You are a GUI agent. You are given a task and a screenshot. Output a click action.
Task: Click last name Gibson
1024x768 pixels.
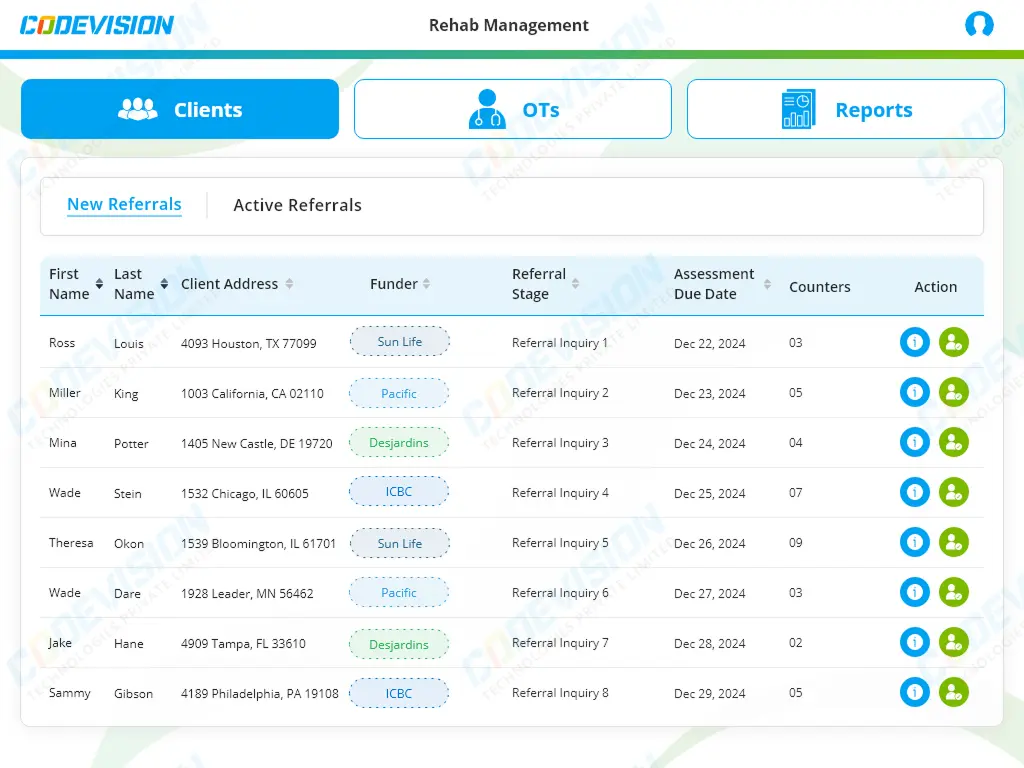point(133,694)
